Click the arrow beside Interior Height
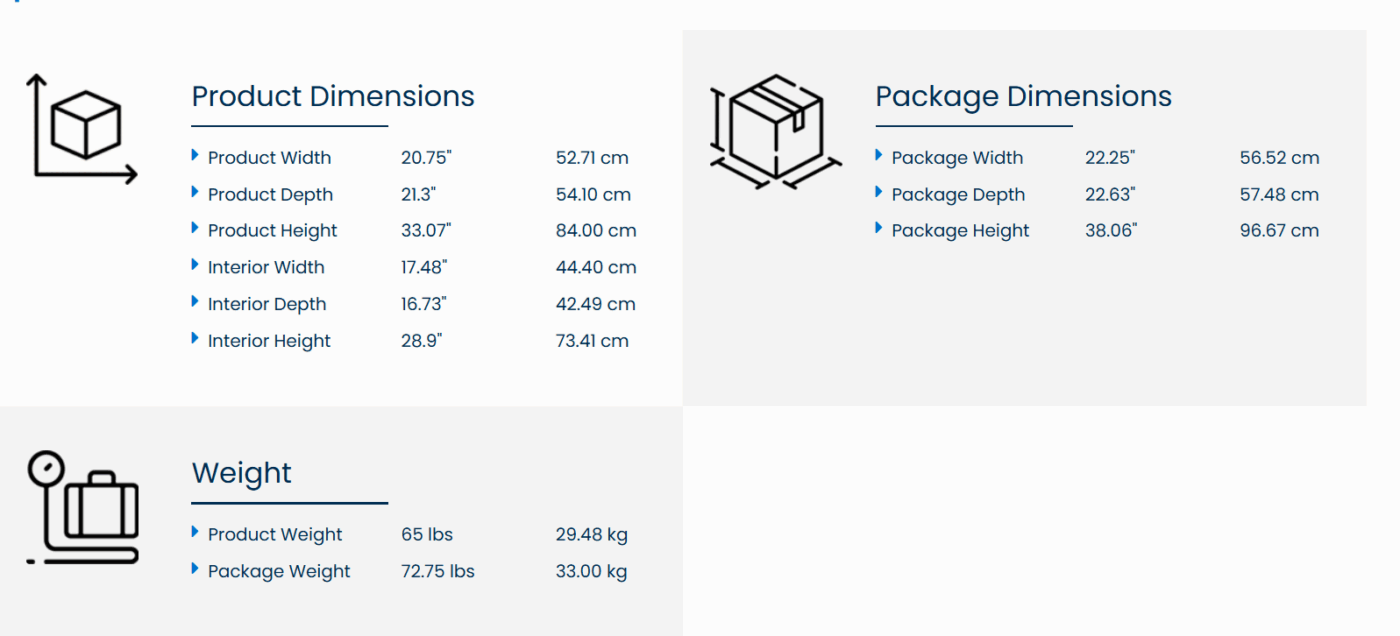Viewport: 1400px width, 636px height. (x=195, y=338)
